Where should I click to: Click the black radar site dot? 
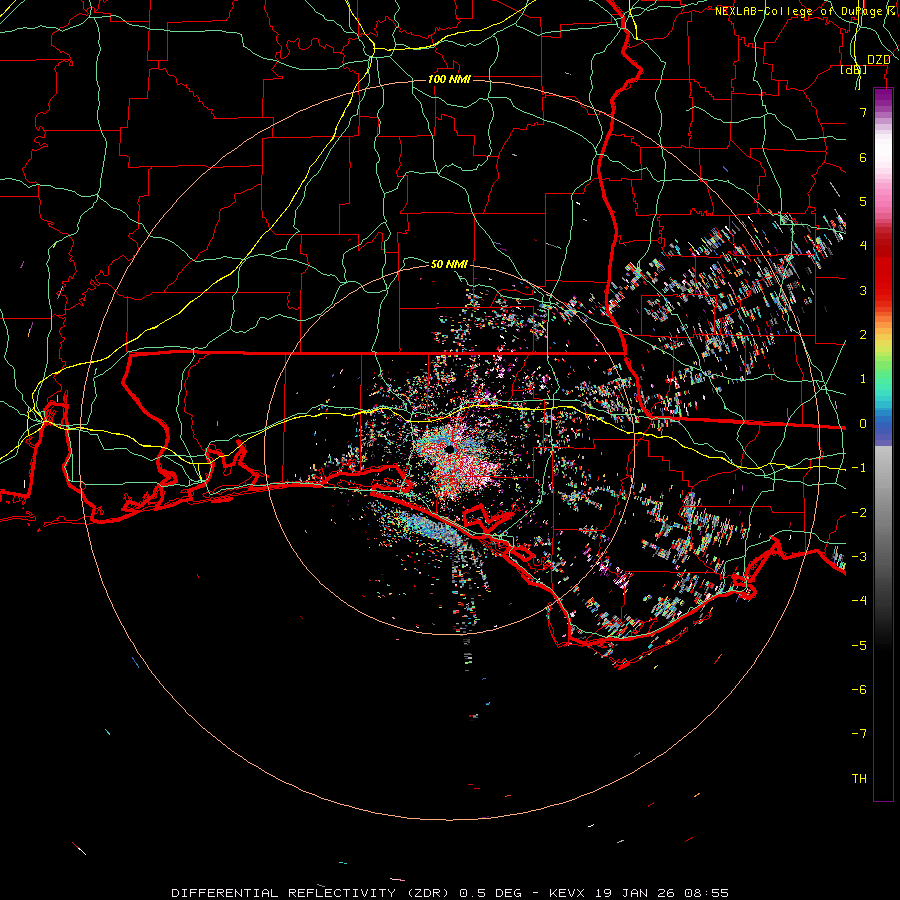pyautogui.click(x=449, y=449)
